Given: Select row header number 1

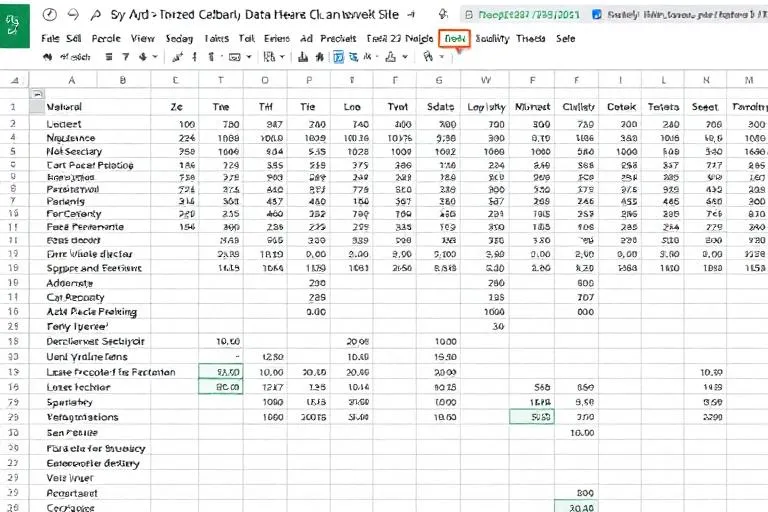Looking at the screenshot, I should click(x=13, y=107).
